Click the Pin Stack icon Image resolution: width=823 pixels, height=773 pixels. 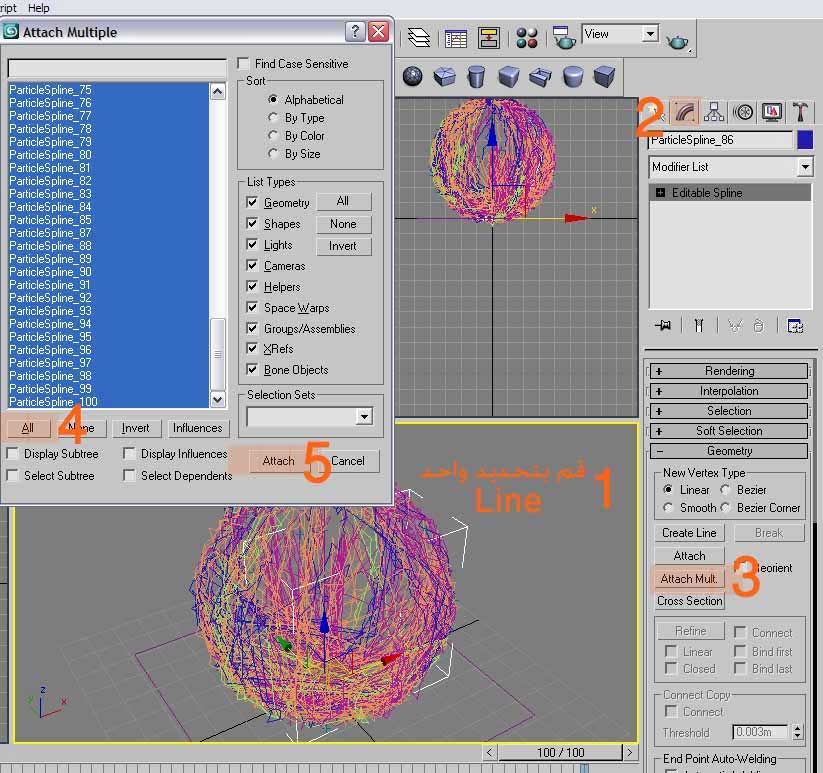coord(662,325)
